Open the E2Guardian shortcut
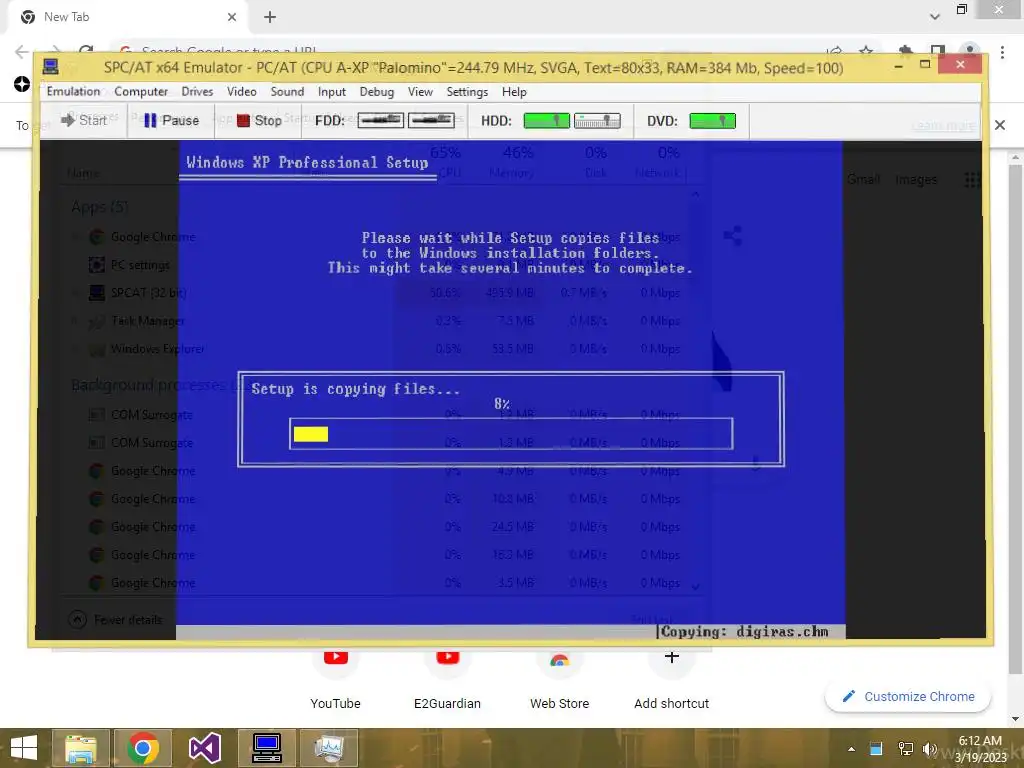Viewport: 1024px width, 768px height. pos(447,679)
